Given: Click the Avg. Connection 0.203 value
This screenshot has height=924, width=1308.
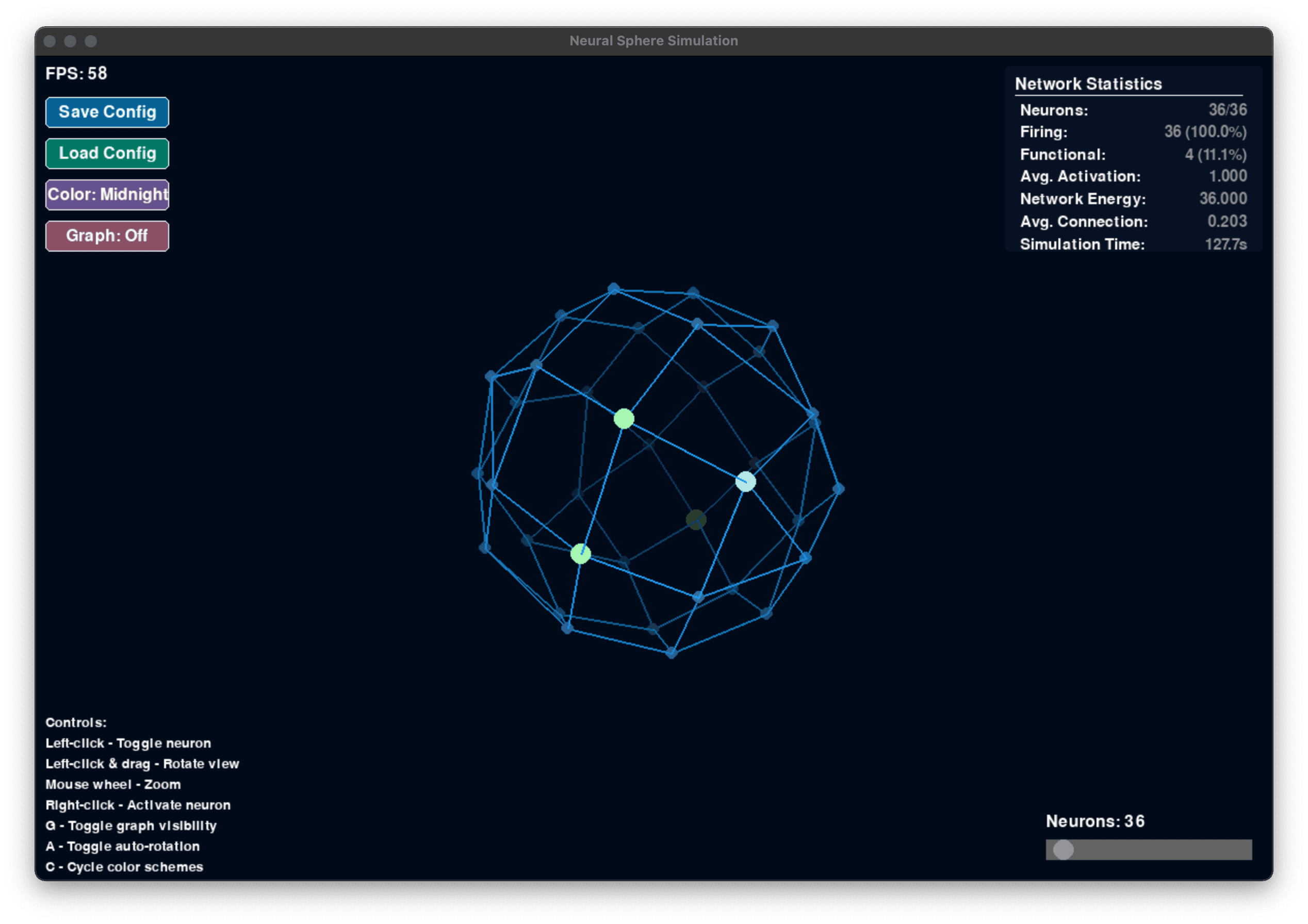Looking at the screenshot, I should click(1227, 221).
